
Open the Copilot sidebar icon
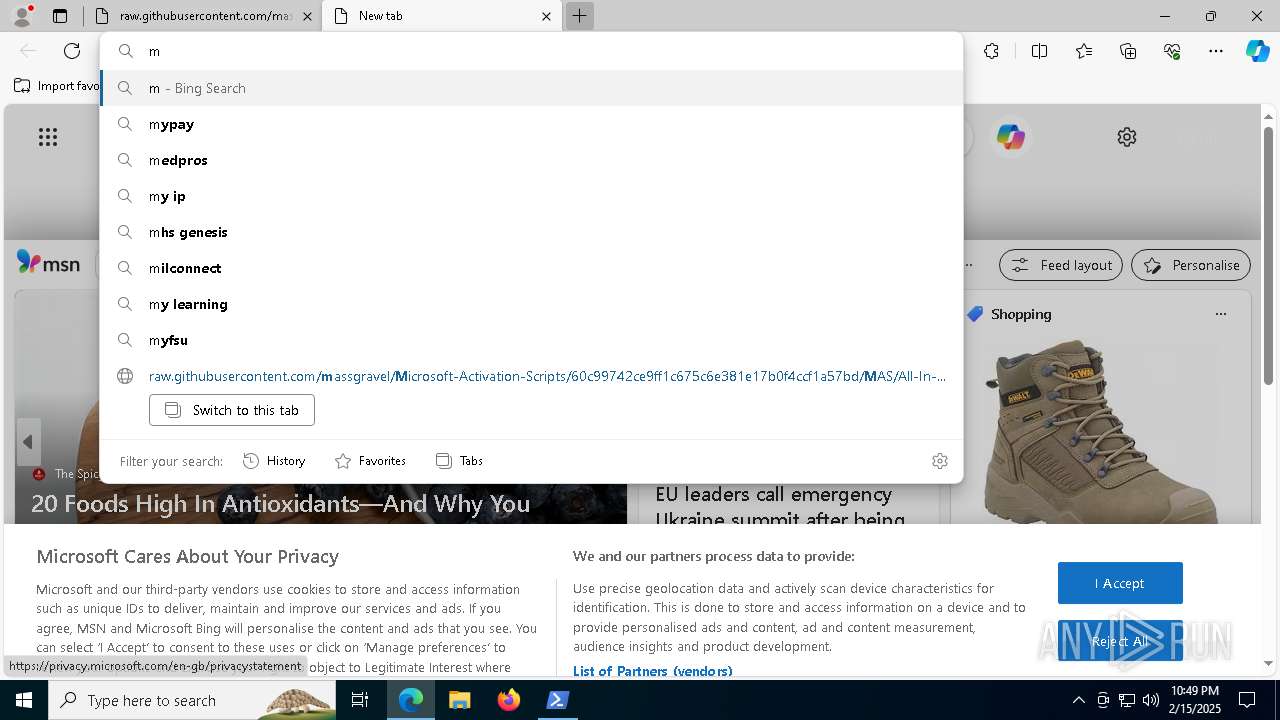(x=1257, y=51)
